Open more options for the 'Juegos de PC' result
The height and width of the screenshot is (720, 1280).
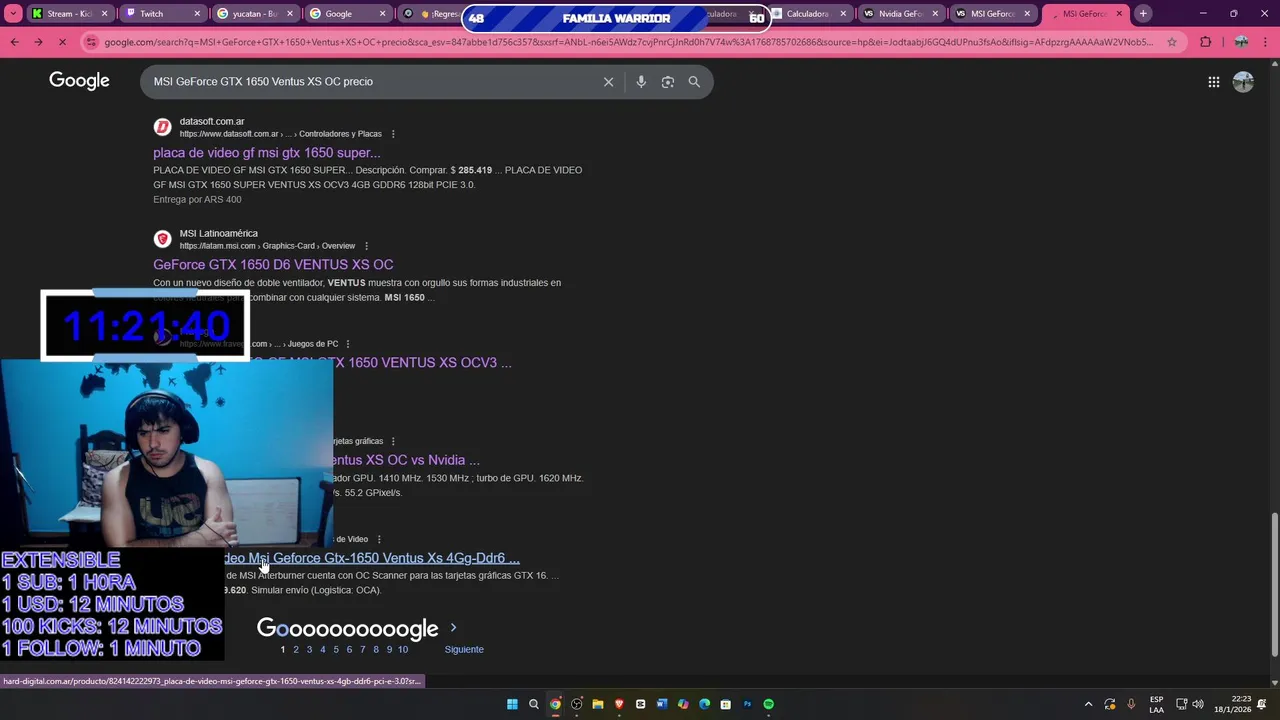tap(348, 344)
